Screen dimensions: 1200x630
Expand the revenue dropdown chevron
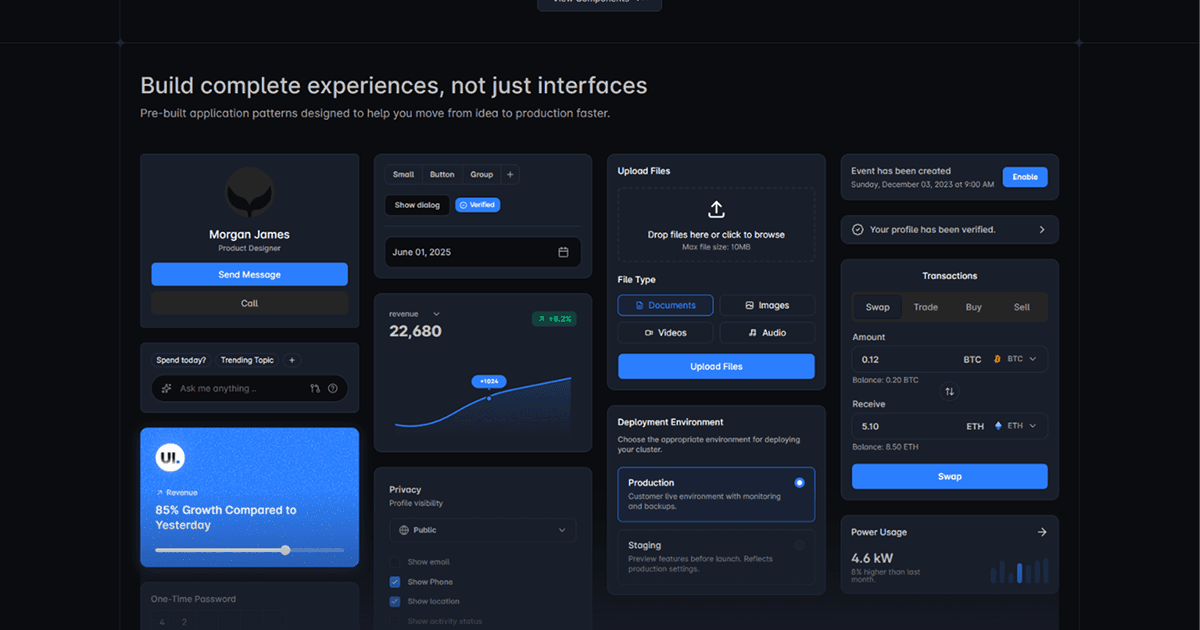(436, 314)
